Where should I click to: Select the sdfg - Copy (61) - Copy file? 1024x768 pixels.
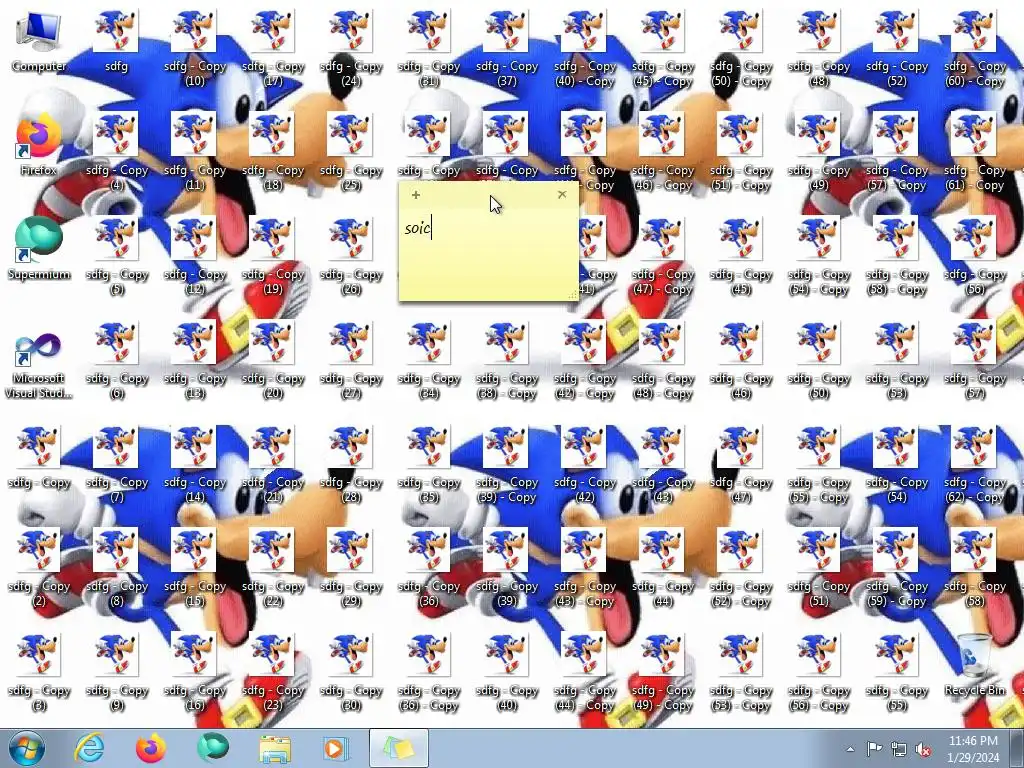[x=974, y=152]
